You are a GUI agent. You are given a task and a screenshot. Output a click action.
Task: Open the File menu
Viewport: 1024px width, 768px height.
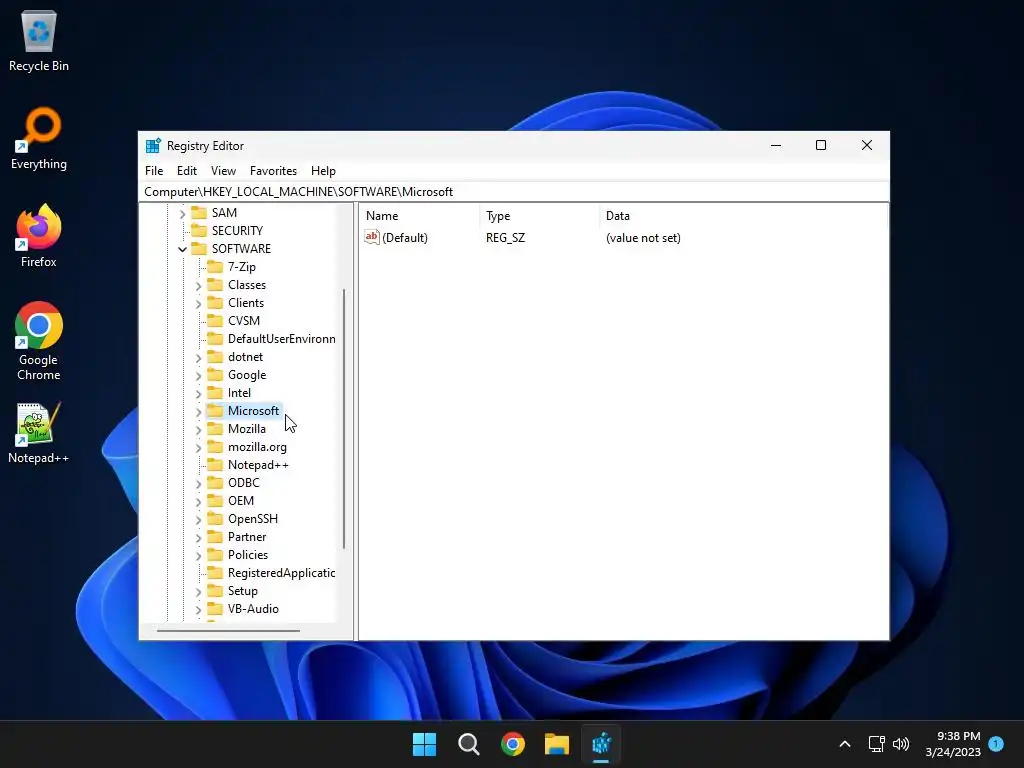(154, 170)
